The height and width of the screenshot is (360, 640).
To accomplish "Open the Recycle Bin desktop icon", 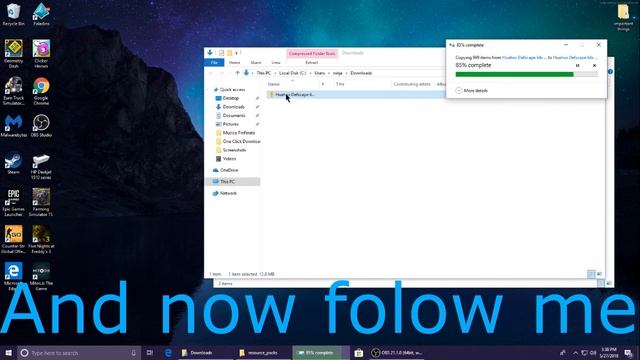I will (x=13, y=14).
